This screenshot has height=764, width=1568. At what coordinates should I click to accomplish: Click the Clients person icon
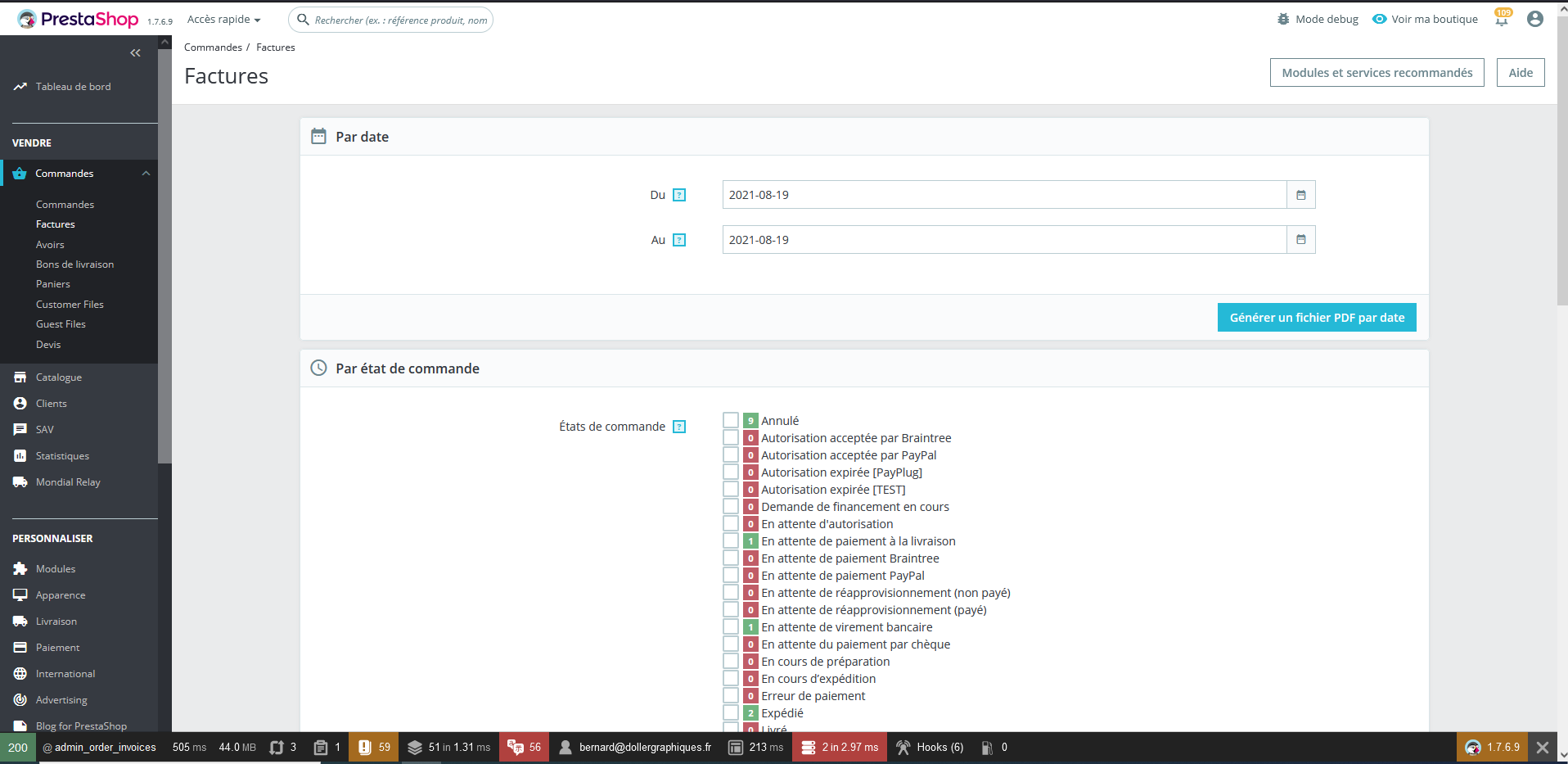click(20, 404)
